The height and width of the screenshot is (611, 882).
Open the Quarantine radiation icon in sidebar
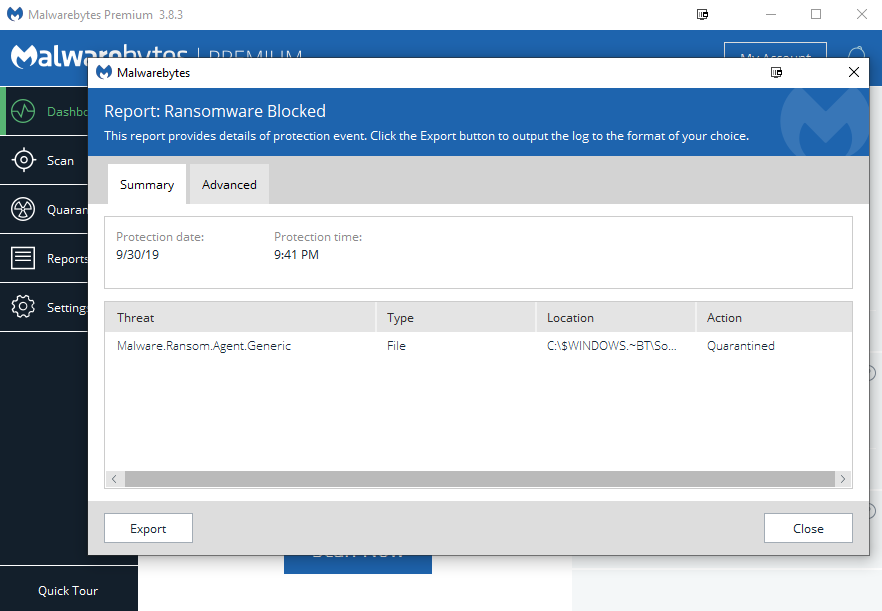pos(23,209)
